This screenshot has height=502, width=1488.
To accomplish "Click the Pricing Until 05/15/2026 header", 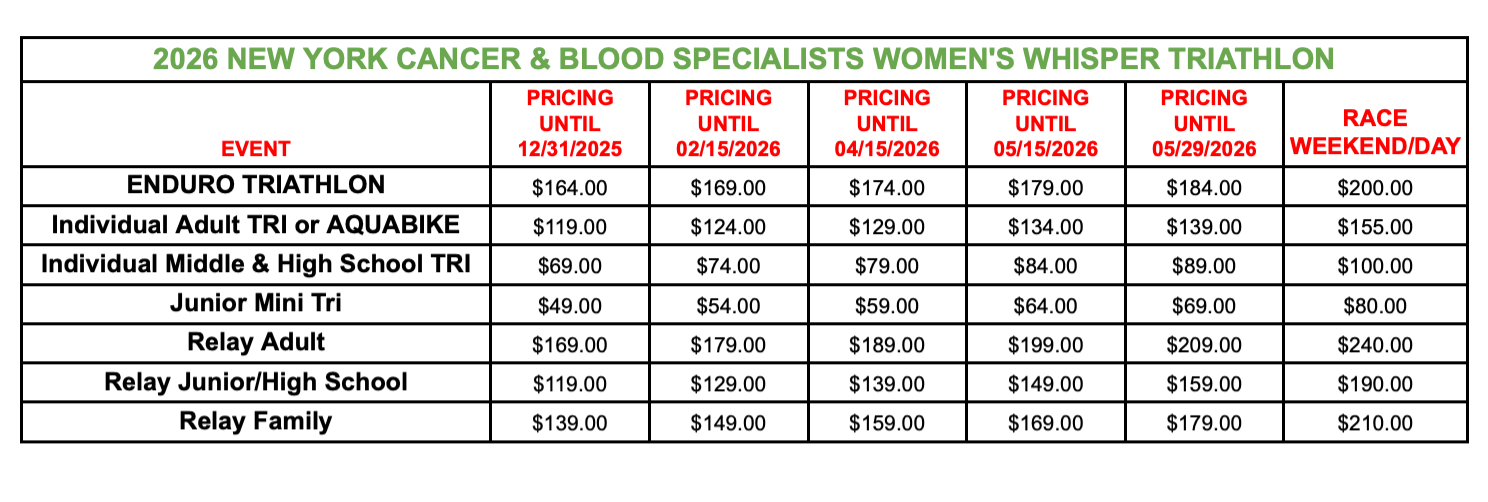I will [x=1045, y=124].
